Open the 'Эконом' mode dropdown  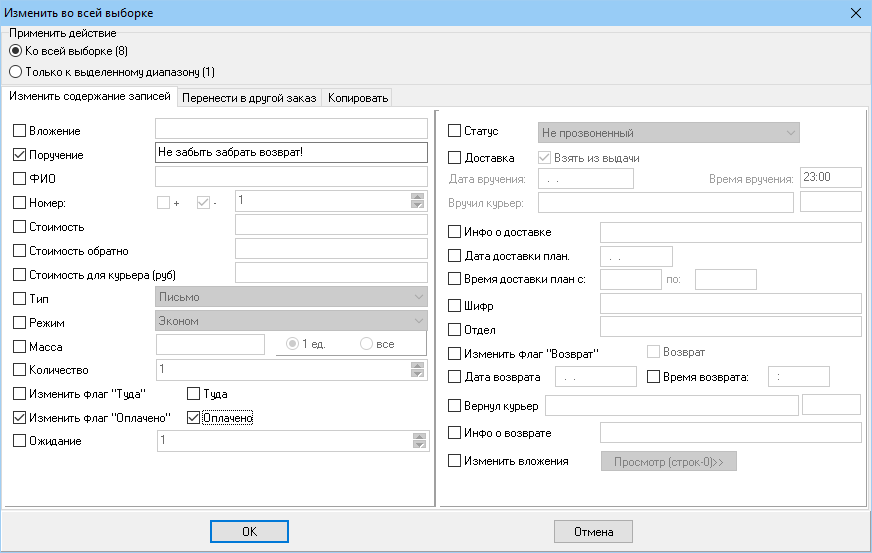pos(291,321)
